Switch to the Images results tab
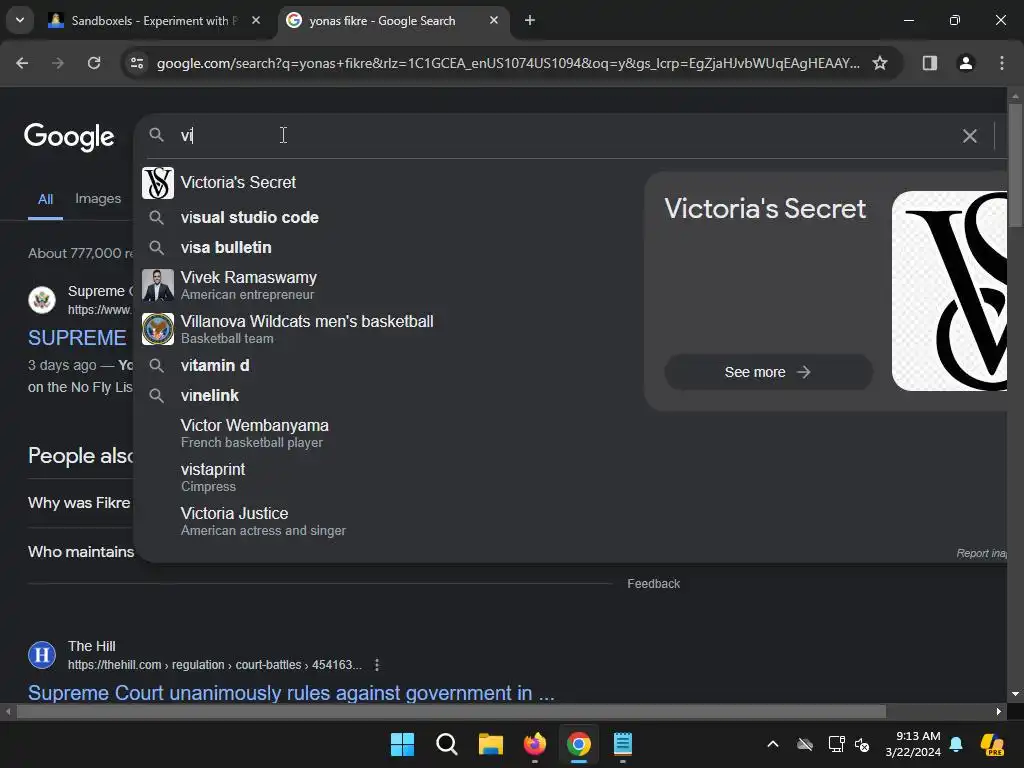The image size is (1024, 768). tap(98, 199)
